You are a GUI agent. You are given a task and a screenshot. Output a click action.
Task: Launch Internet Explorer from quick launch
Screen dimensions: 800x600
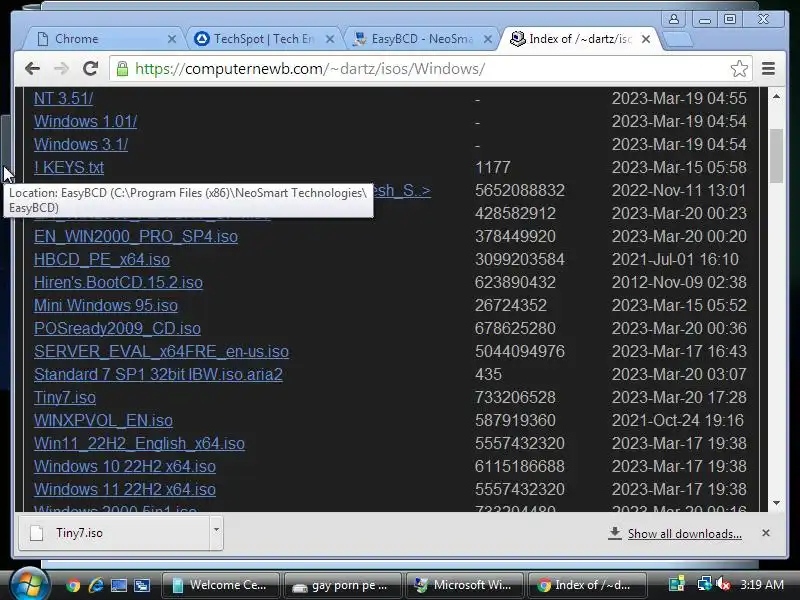(x=95, y=585)
